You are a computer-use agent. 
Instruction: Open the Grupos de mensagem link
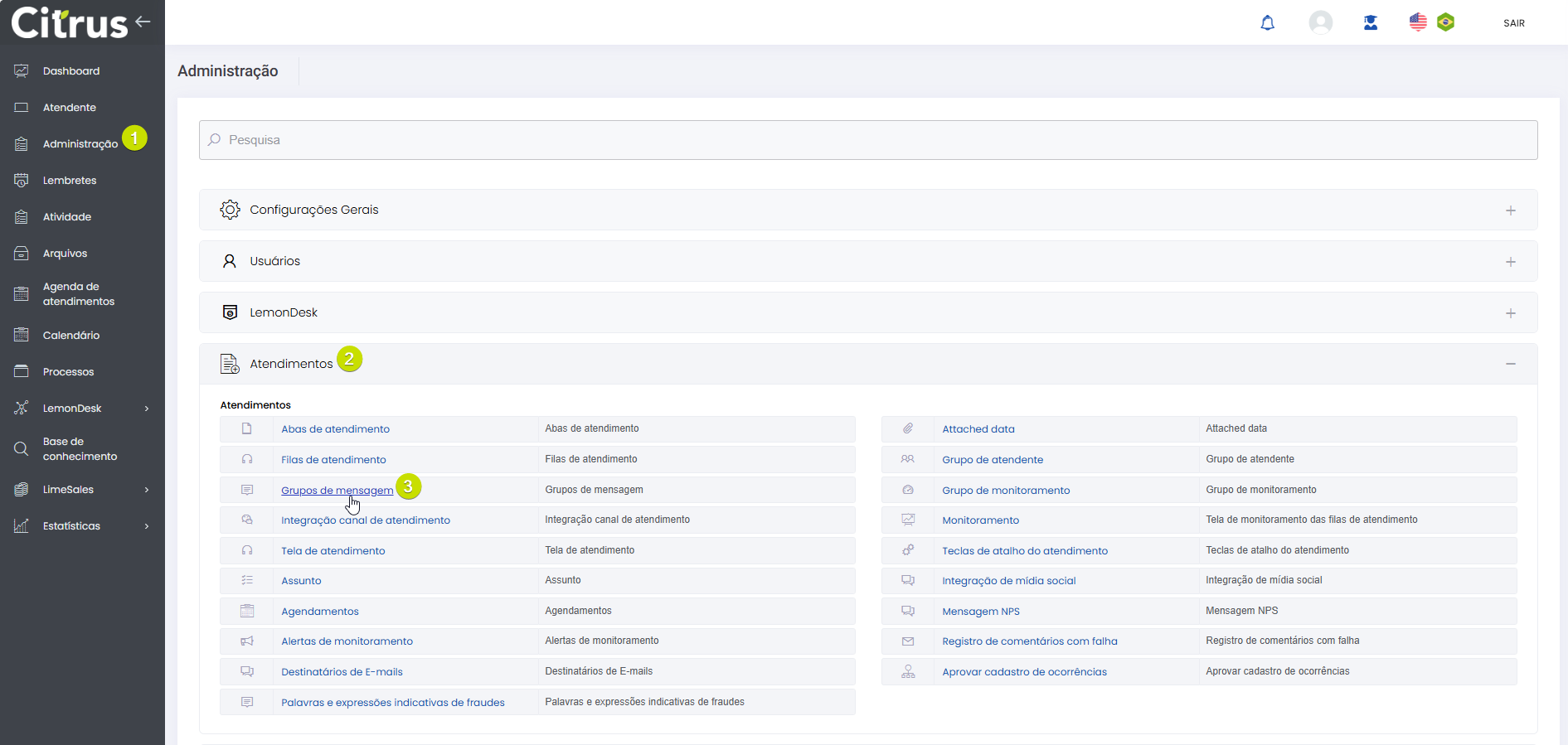point(337,491)
